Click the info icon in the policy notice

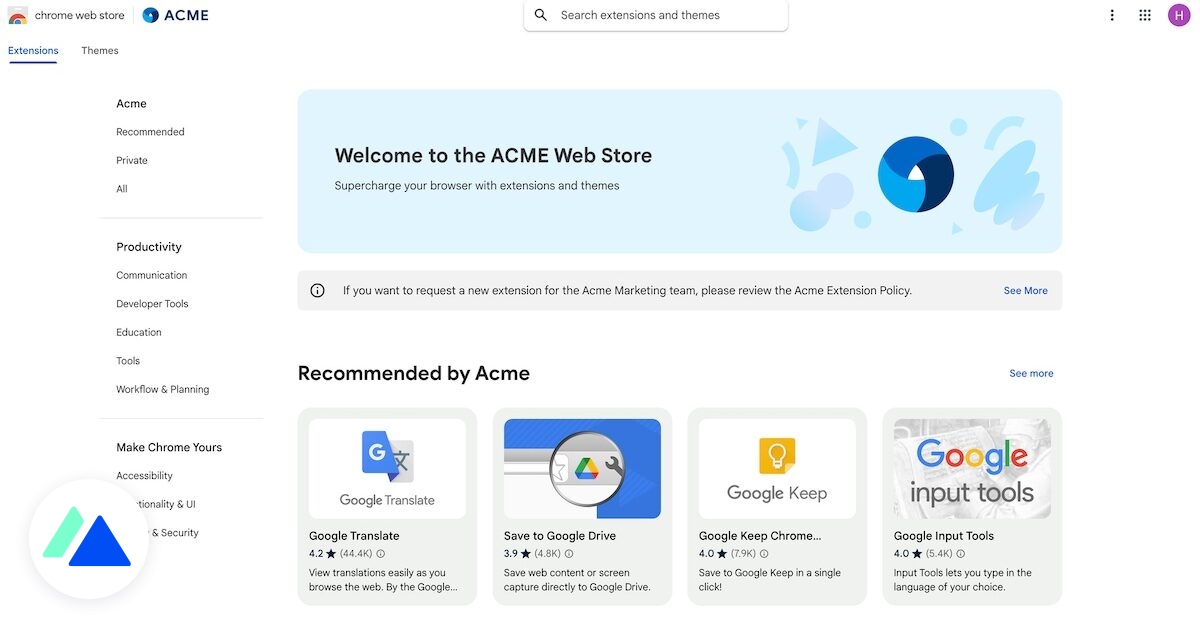(318, 291)
